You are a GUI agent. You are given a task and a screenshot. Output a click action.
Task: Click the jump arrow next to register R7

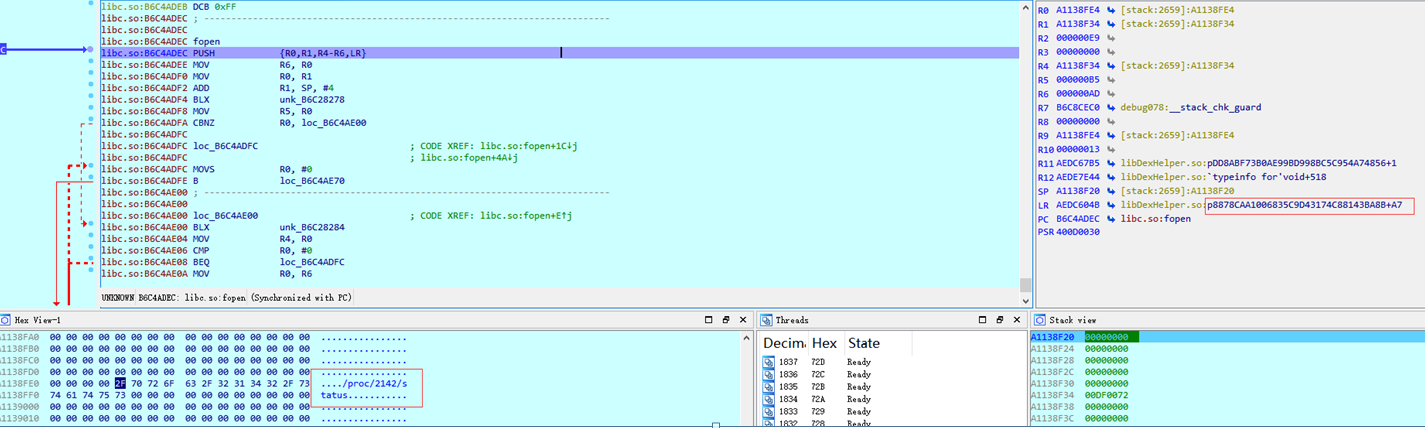1112,107
